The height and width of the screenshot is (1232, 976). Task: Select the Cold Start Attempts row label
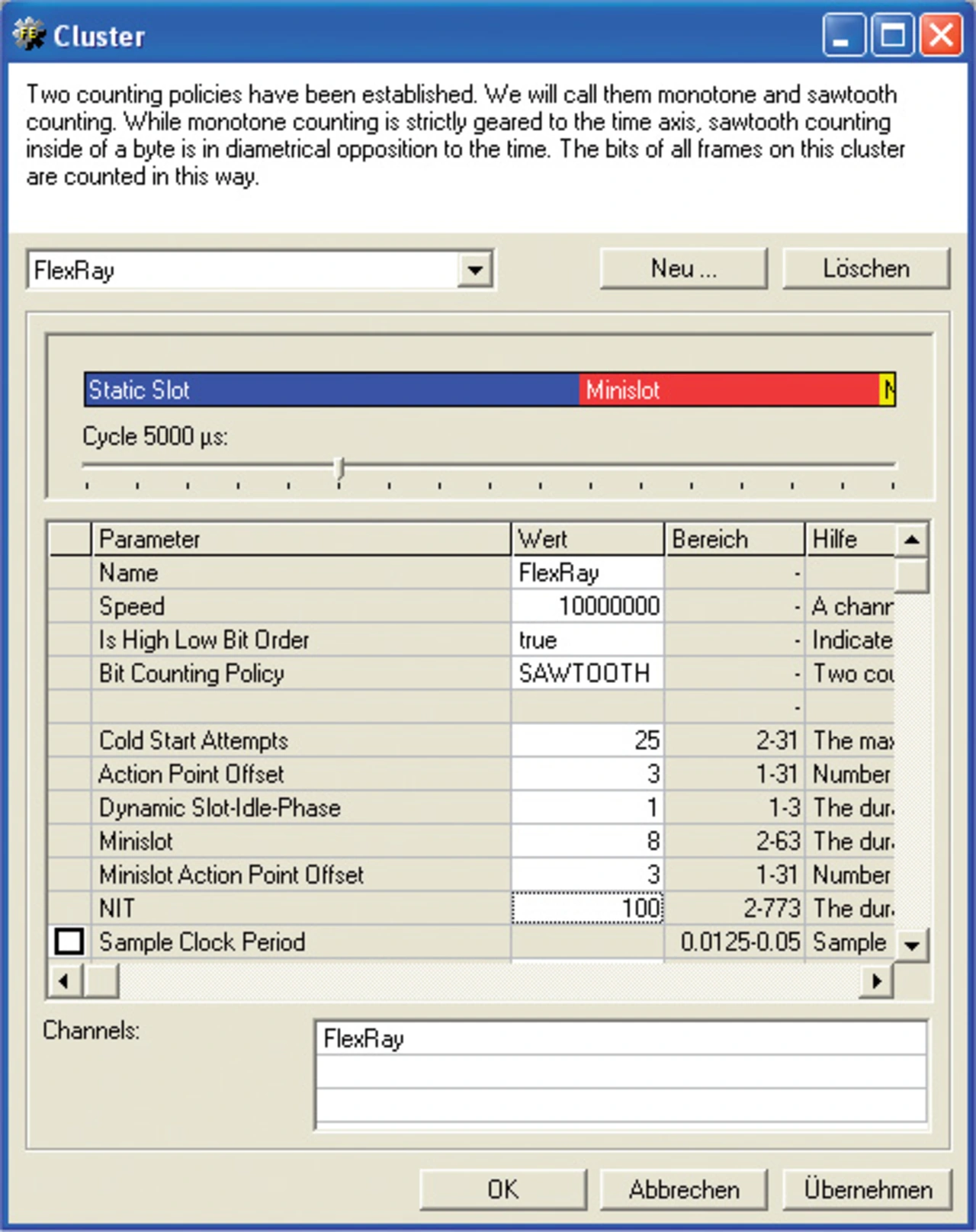(x=194, y=740)
